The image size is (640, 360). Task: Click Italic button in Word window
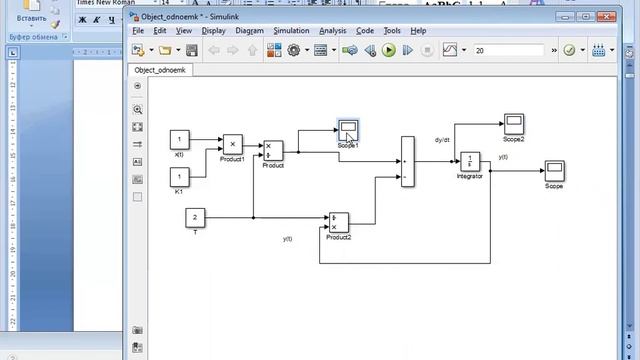click(x=97, y=20)
